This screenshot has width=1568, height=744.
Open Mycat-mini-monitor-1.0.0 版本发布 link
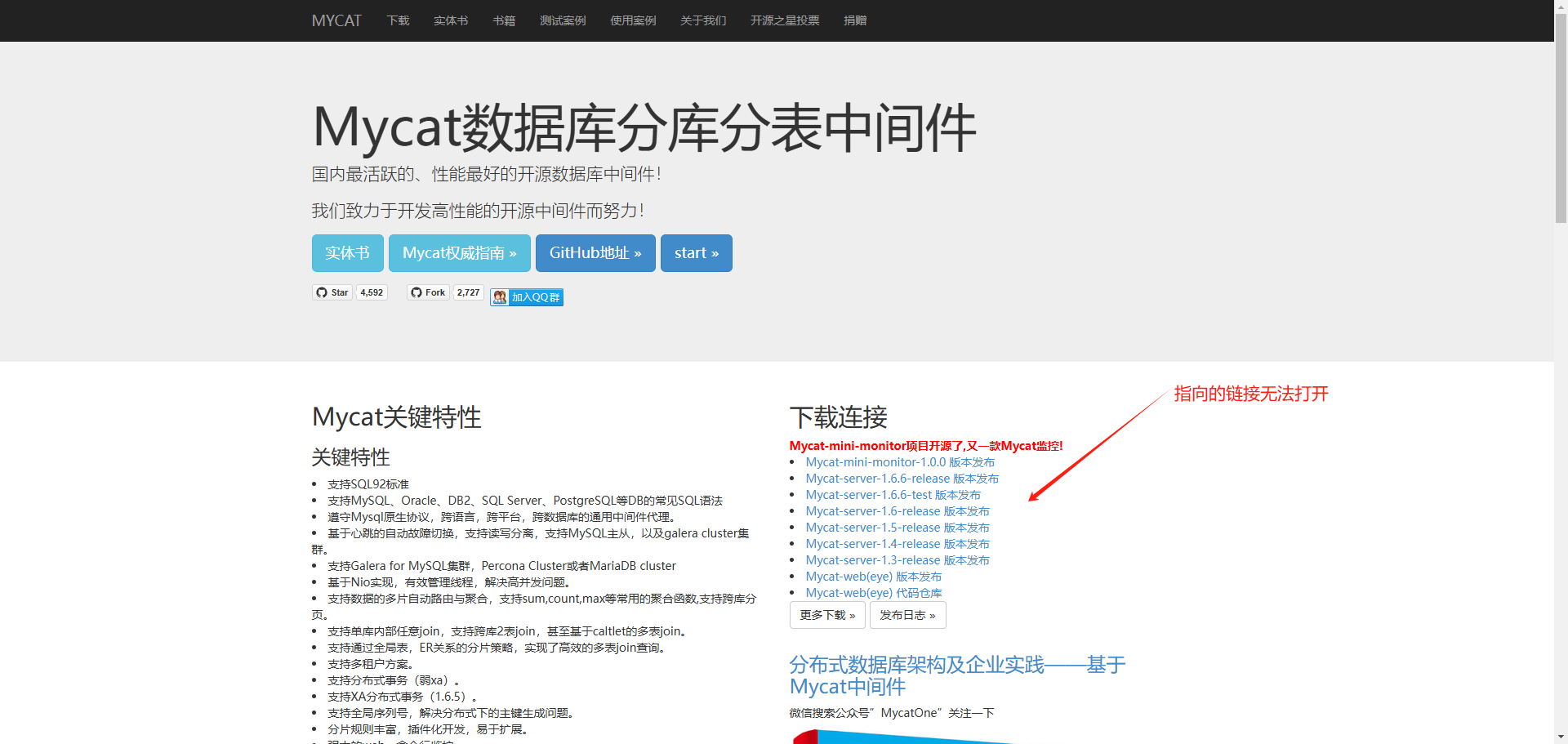[900, 462]
